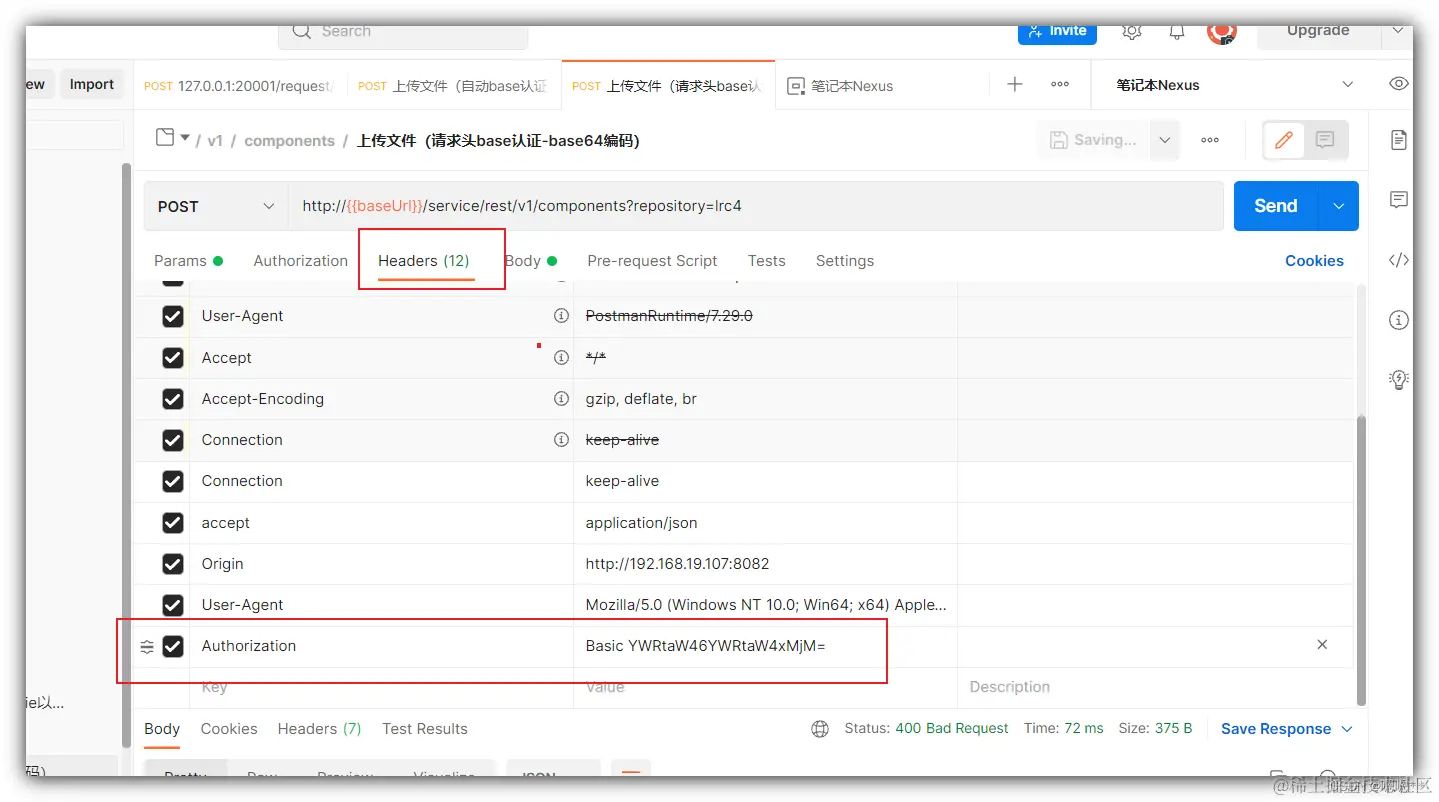Show info for auto User-Agent header
The image size is (1439, 802).
(561, 315)
